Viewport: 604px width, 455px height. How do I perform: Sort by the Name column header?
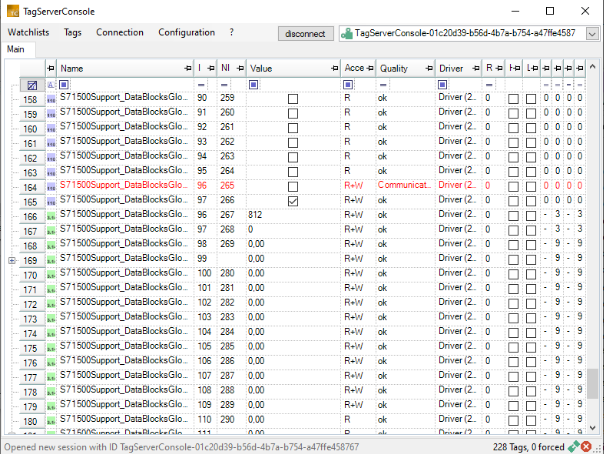72,69
